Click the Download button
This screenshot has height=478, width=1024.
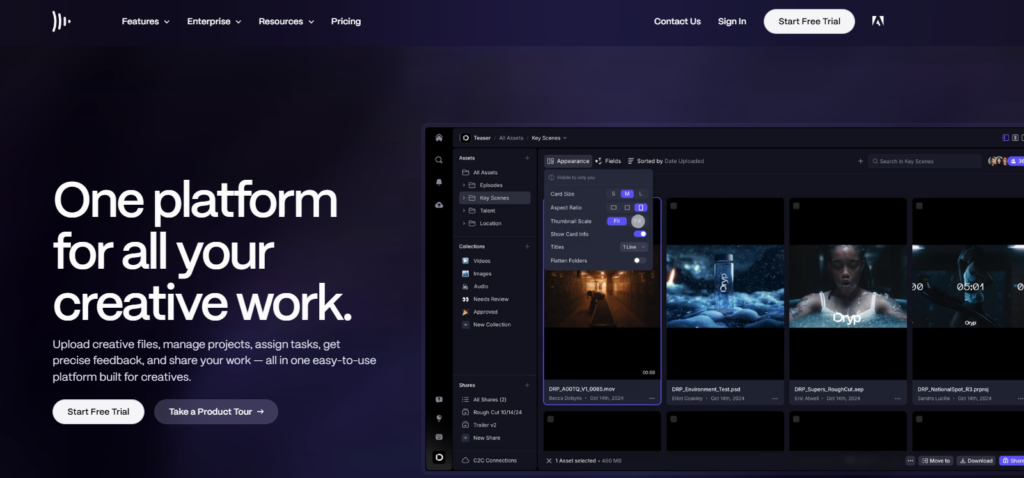(x=976, y=460)
